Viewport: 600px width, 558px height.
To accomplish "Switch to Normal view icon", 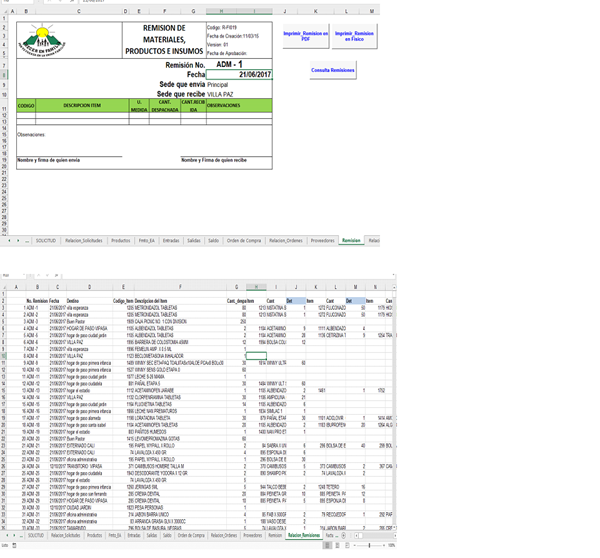I will click(327, 545).
